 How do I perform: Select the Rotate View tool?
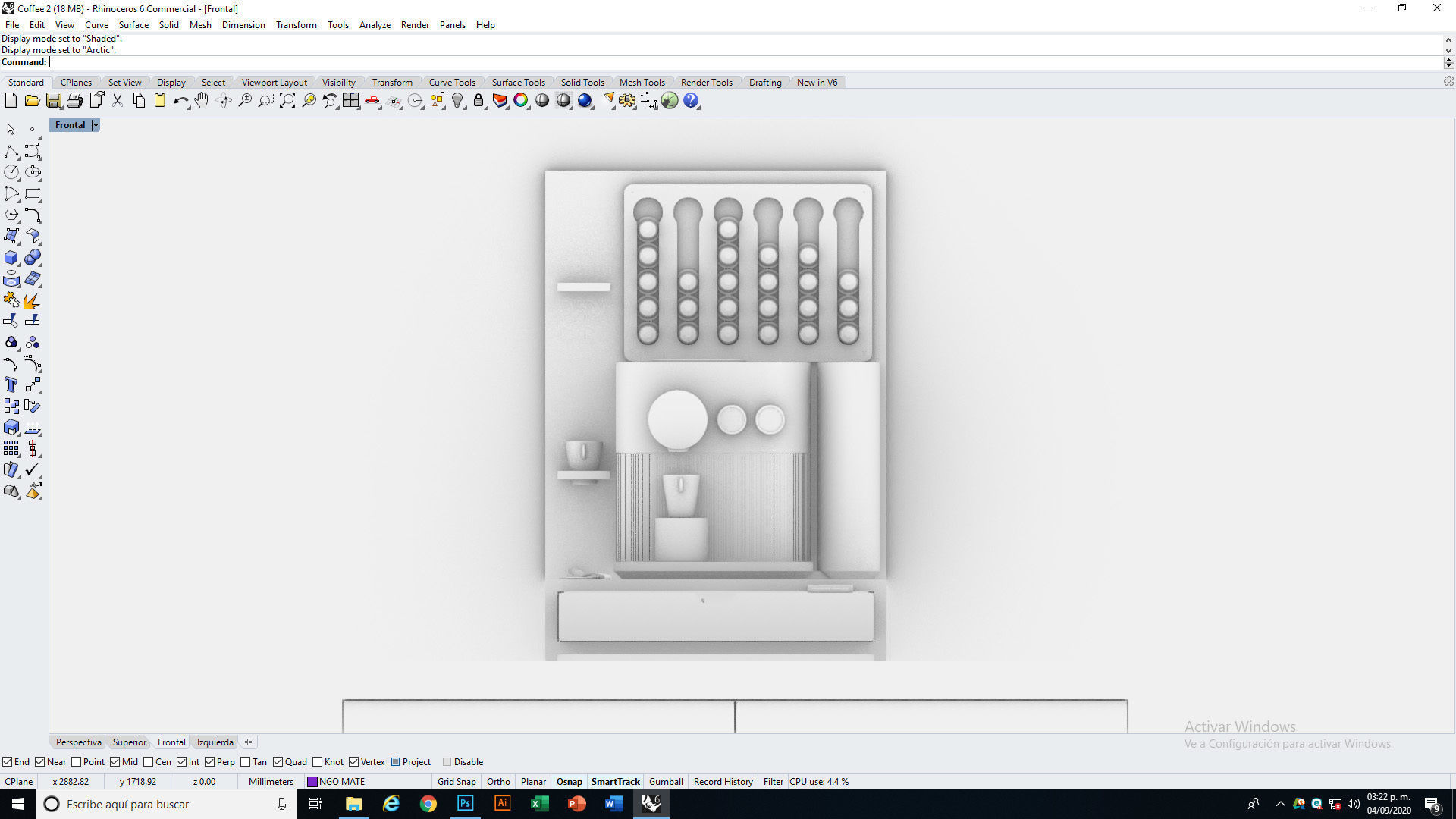coord(224,101)
